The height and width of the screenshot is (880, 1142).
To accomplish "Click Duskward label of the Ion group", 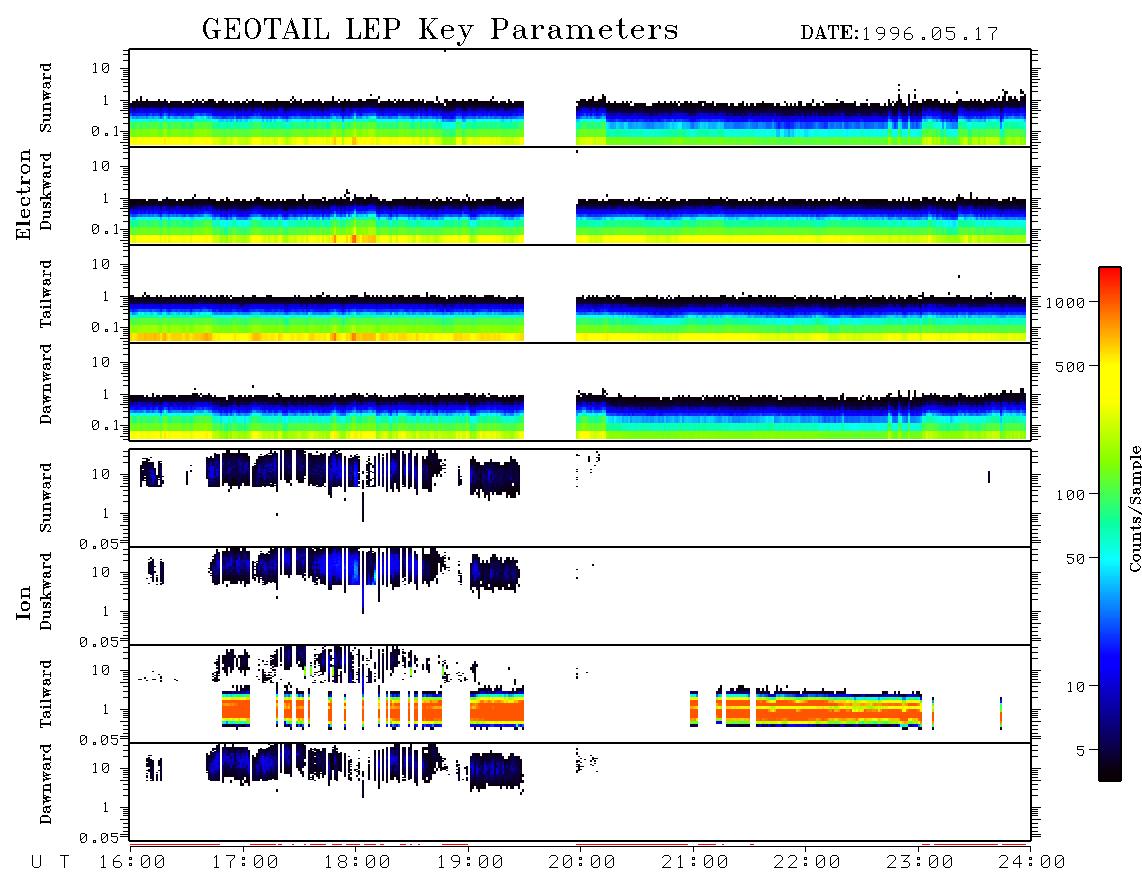I will [46, 591].
